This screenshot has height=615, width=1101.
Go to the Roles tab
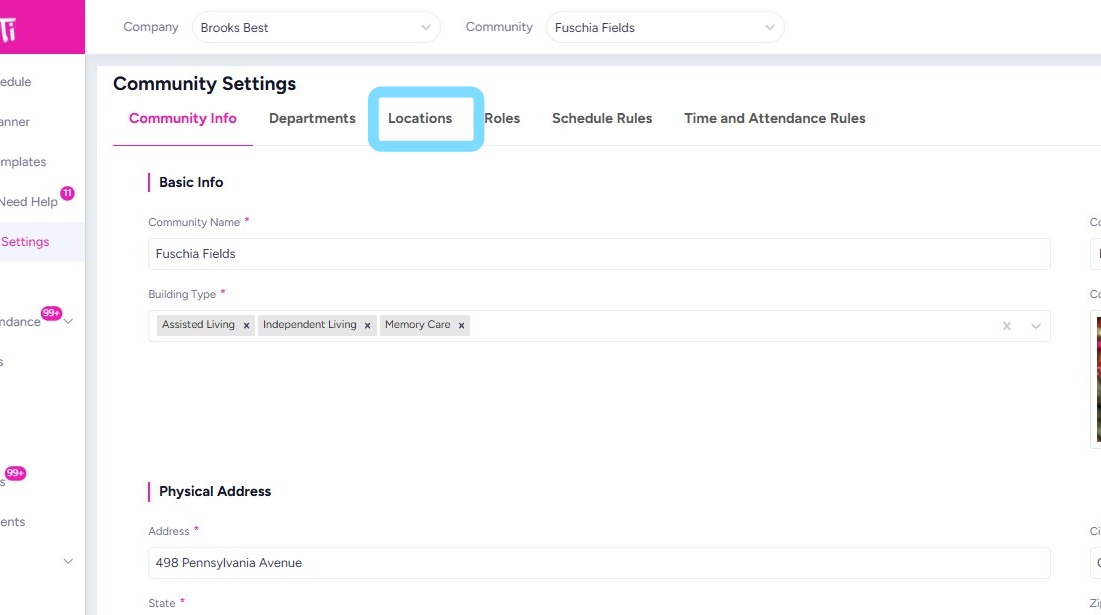pyautogui.click(x=502, y=118)
